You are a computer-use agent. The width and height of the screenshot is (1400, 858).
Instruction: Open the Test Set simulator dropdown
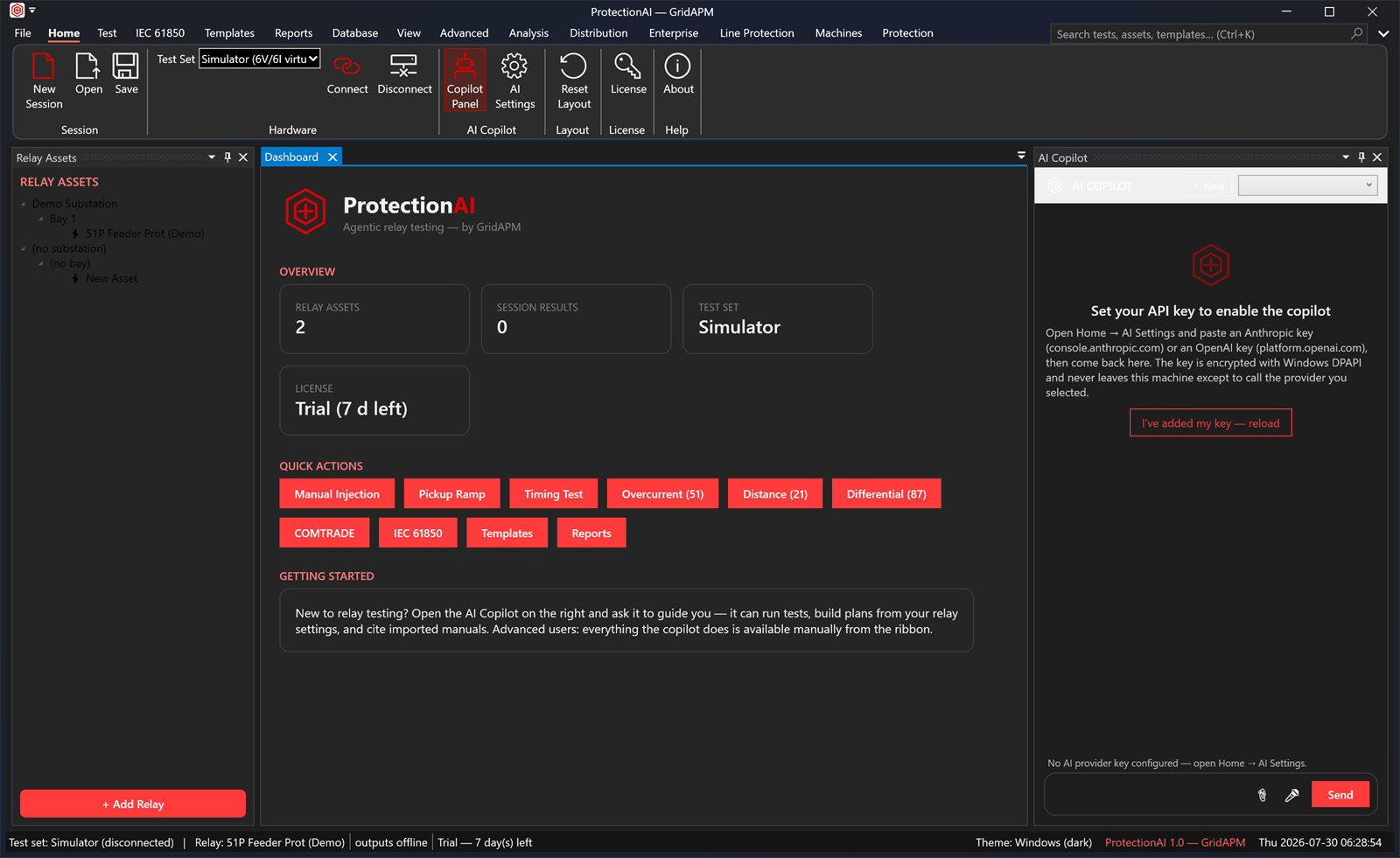click(259, 59)
